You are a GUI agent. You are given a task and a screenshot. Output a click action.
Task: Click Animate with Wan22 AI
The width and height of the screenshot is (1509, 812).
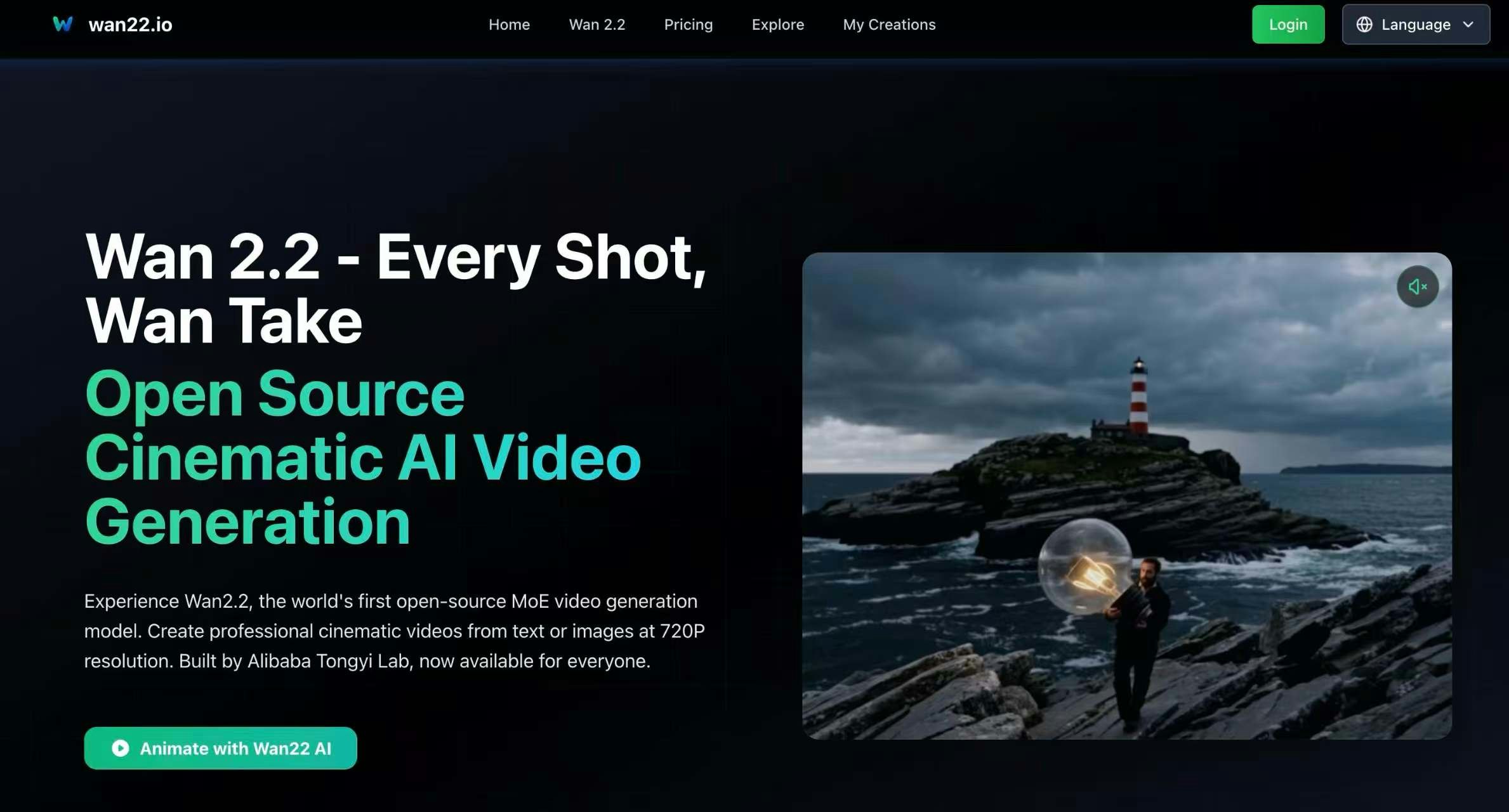(x=220, y=749)
